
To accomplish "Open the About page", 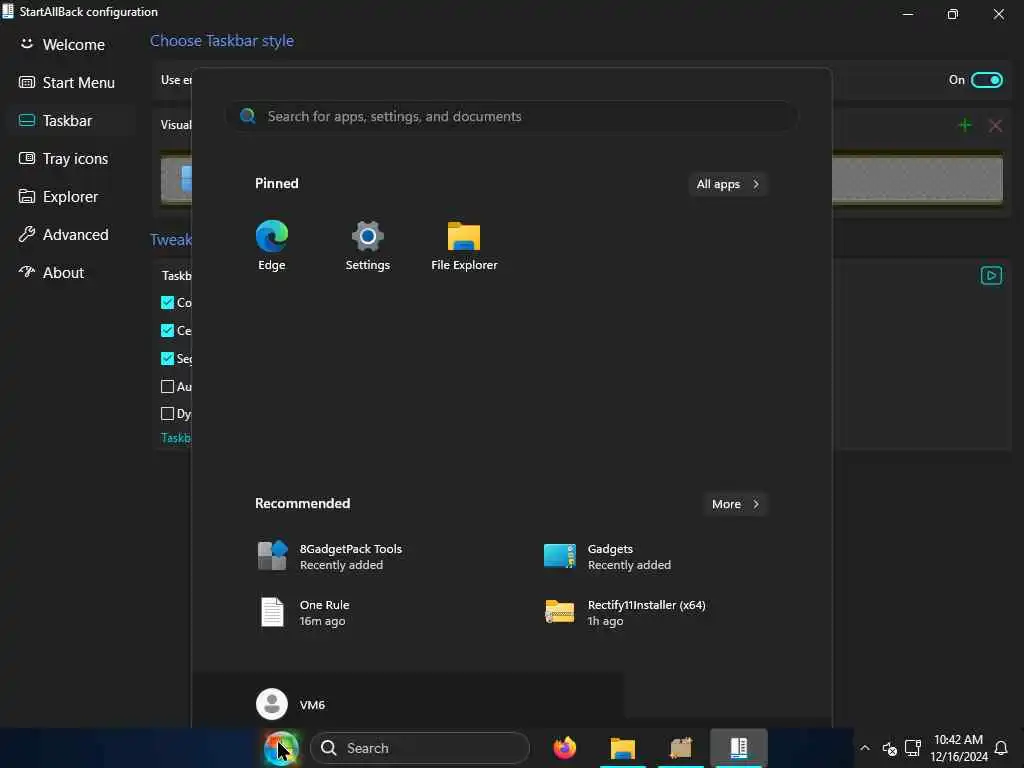I will coord(52,272).
